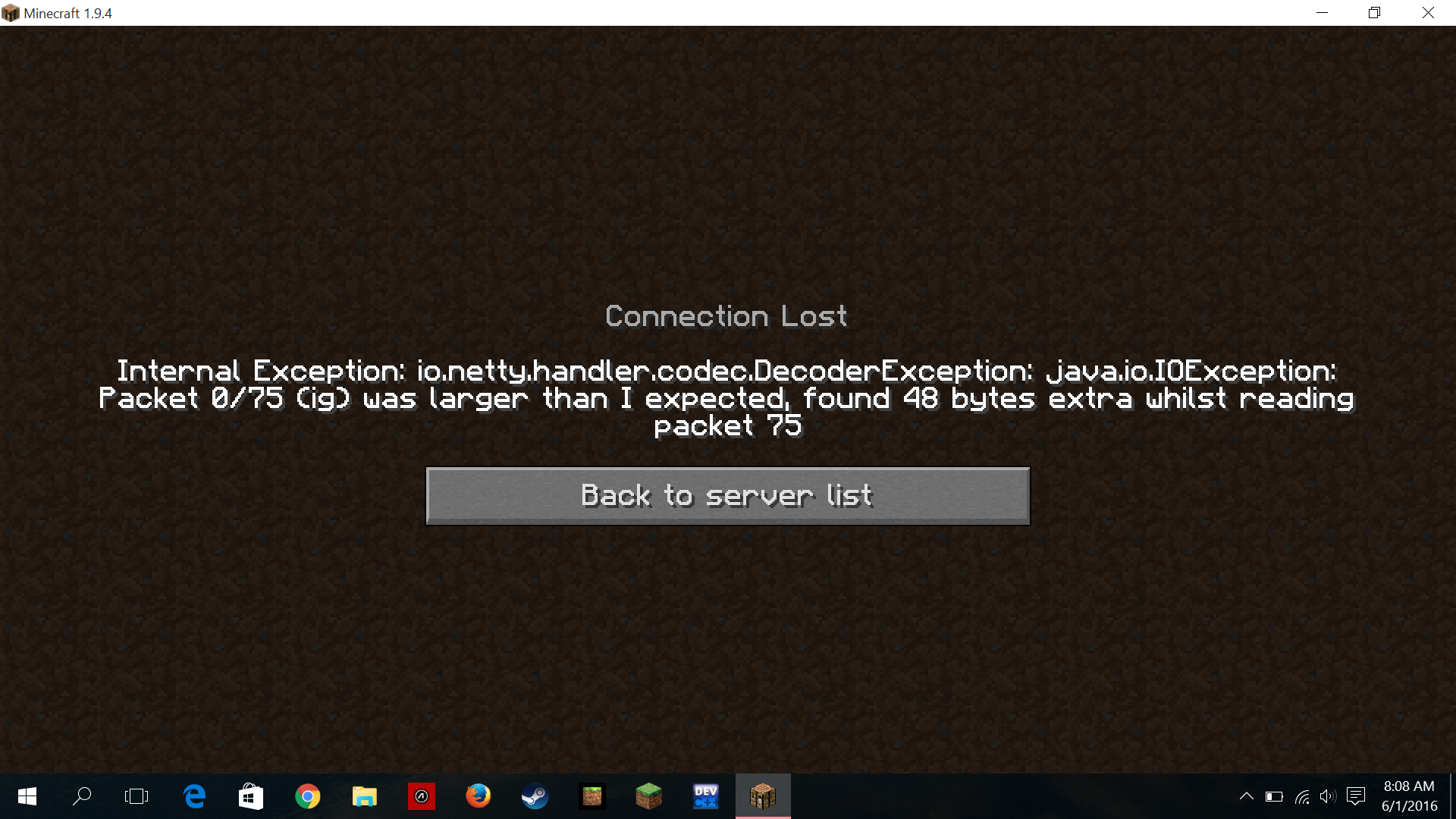Open File Explorer from taskbar

coord(365,795)
